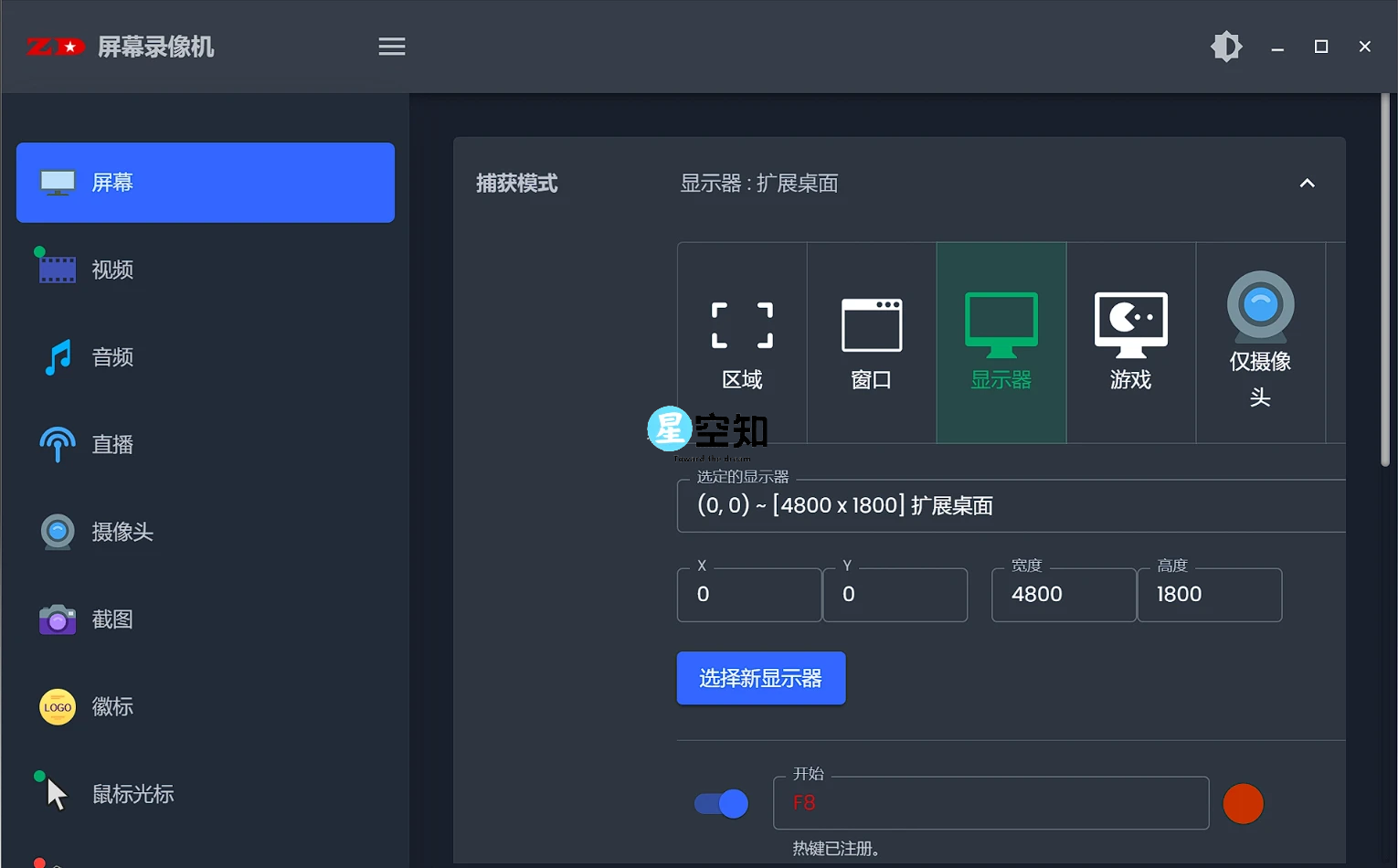Switch the app theme brightness

click(1226, 46)
